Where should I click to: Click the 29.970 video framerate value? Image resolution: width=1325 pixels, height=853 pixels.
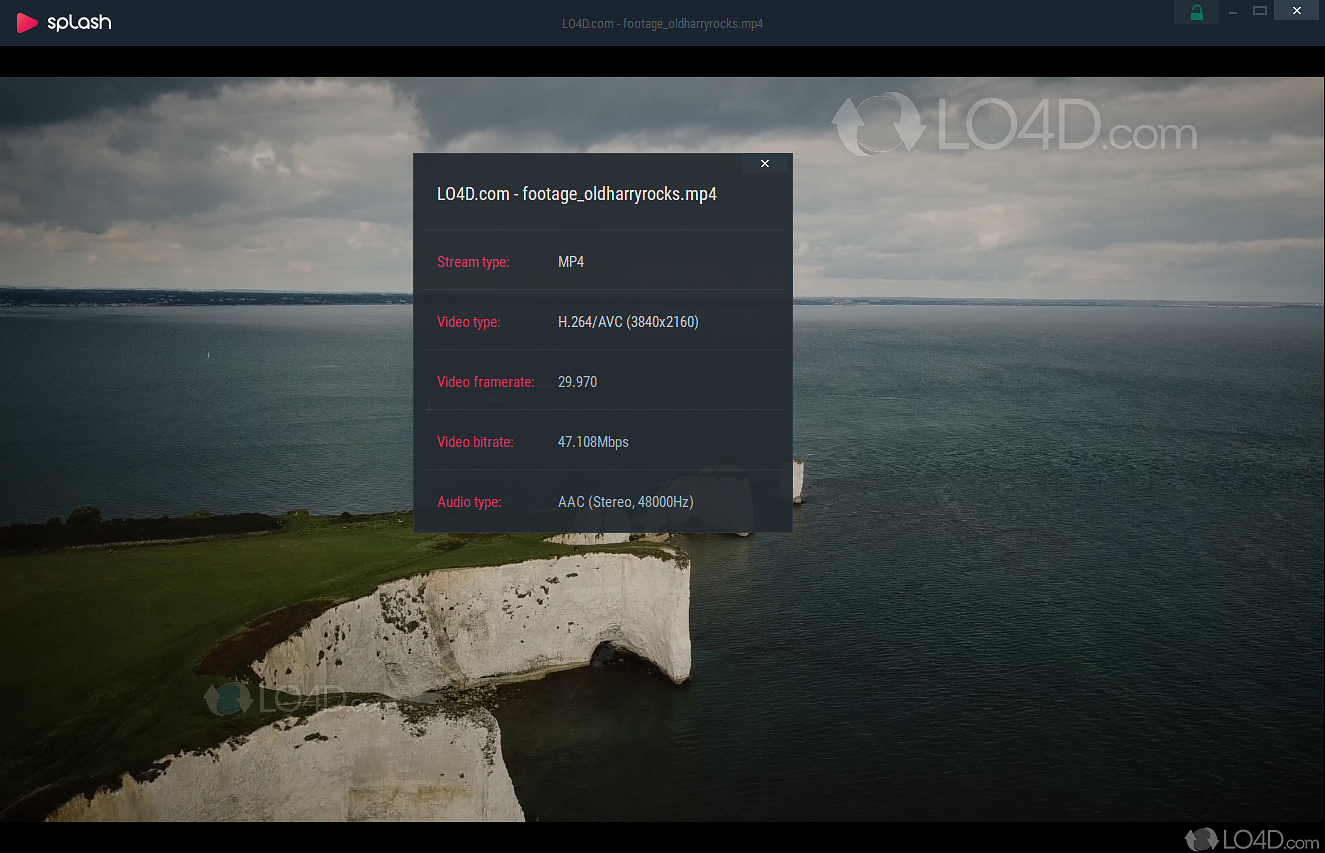coord(577,381)
